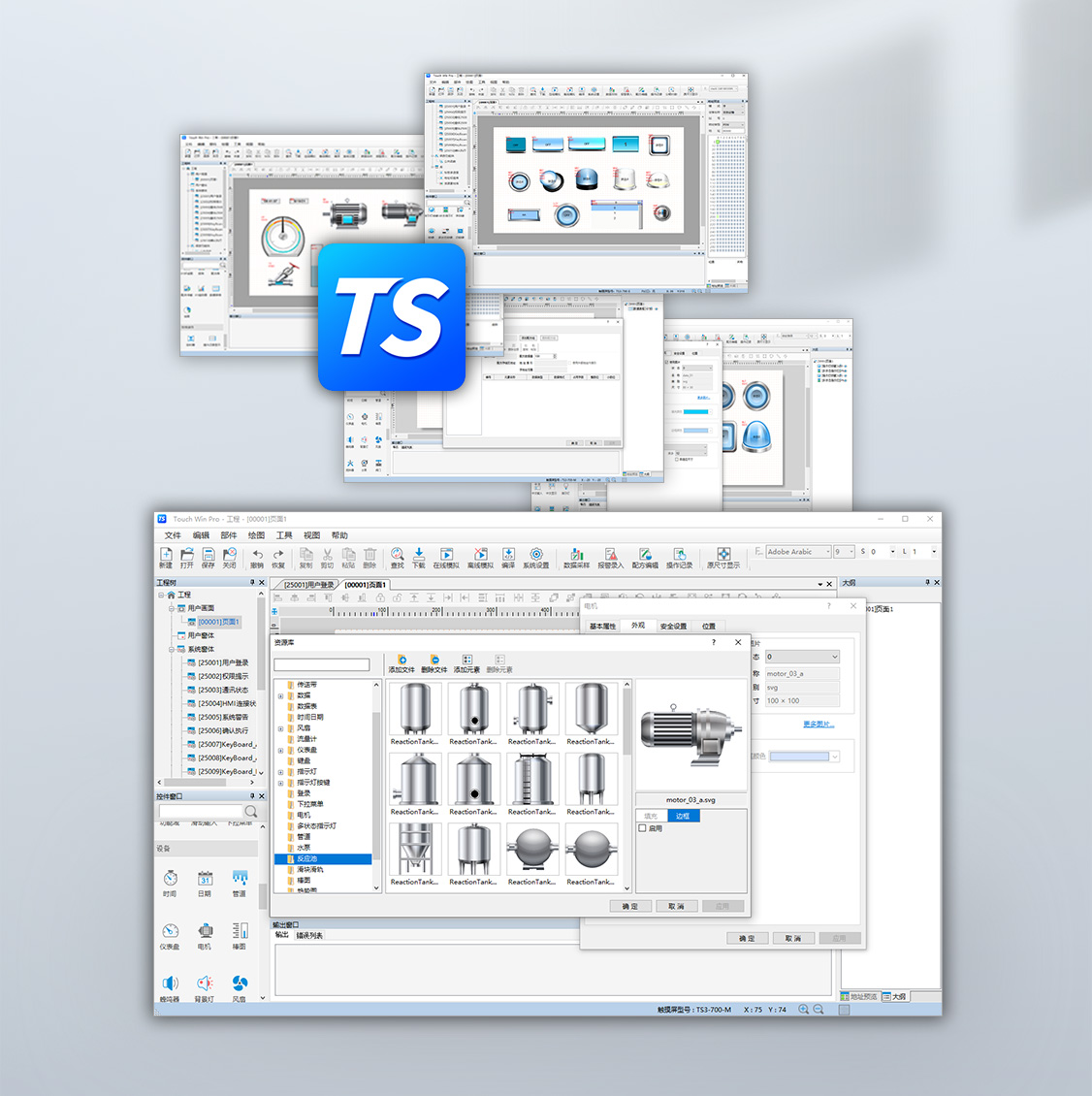Open the 工具 menu
Image resolution: width=1092 pixels, height=1096 pixels.
(283, 534)
